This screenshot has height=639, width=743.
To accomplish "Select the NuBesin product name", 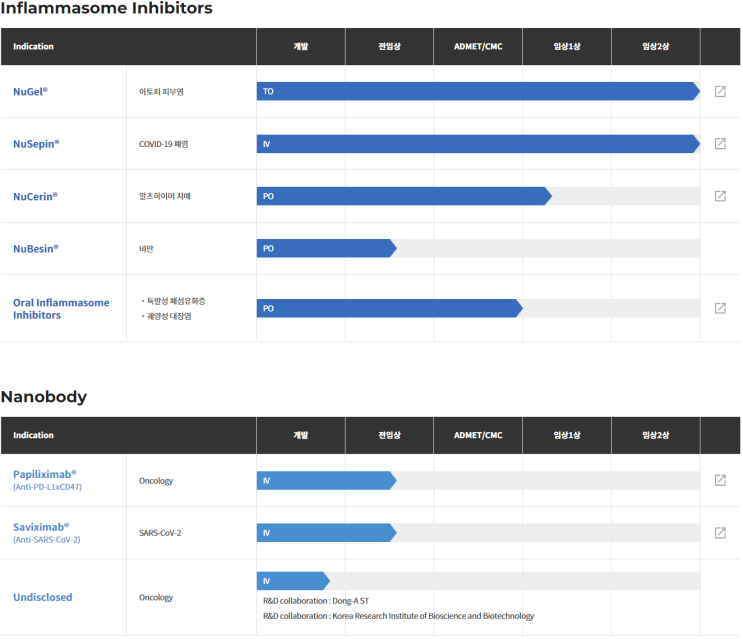I will tap(36, 249).
